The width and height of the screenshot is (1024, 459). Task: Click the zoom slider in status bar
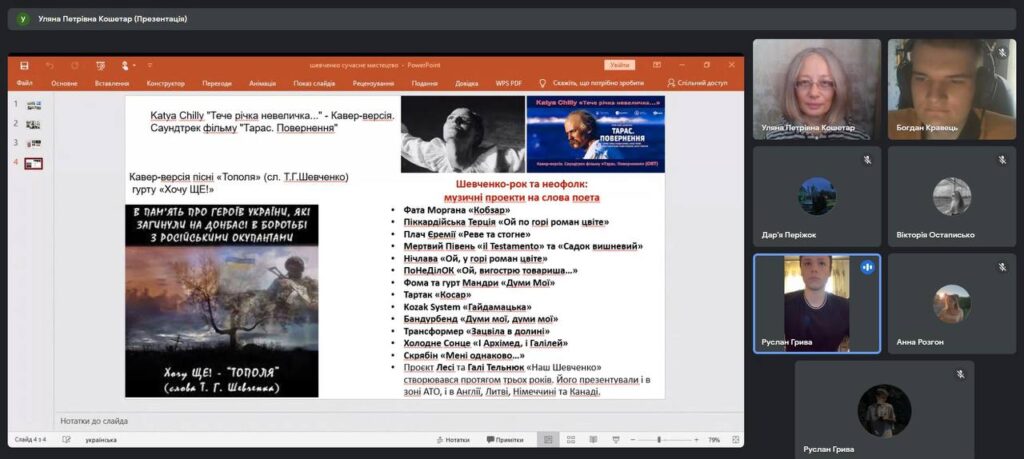660,439
